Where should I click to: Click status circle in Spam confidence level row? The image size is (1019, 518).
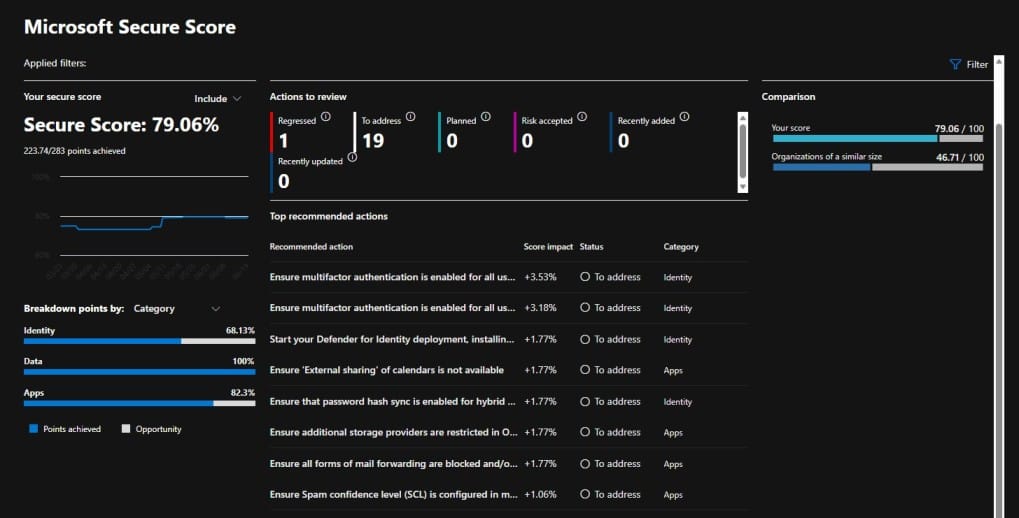[585, 495]
